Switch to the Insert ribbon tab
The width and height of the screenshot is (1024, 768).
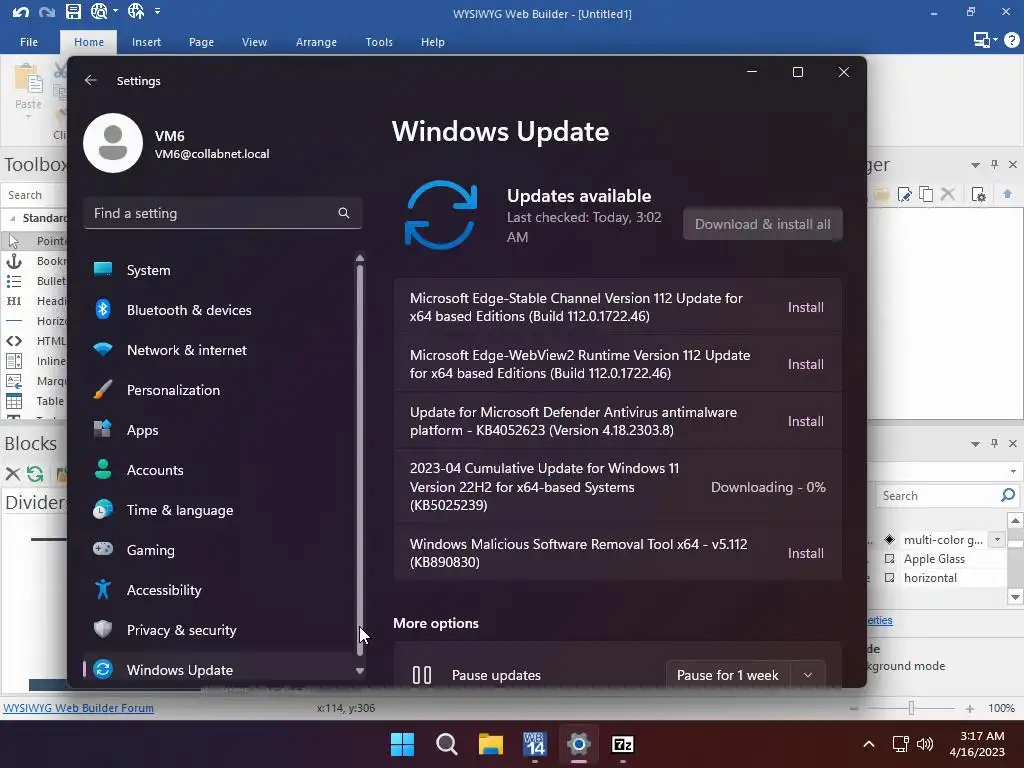pos(146,42)
